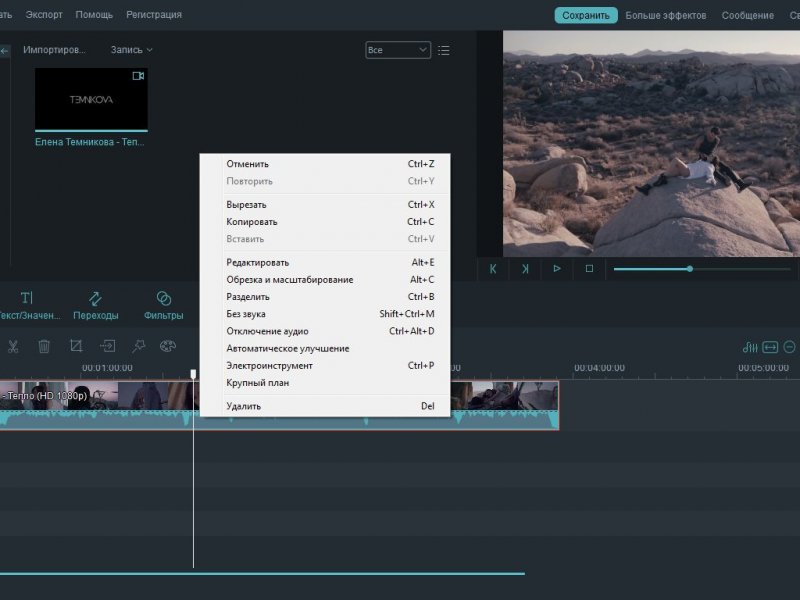Open the audio mixer icon above timeline
Image resolution: width=800 pixels, height=600 pixels.
750,347
